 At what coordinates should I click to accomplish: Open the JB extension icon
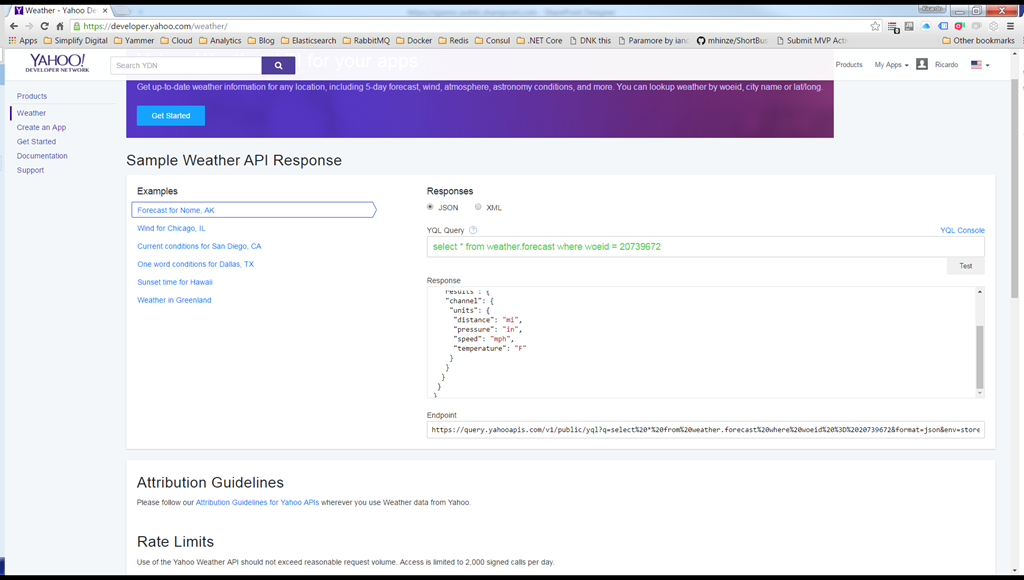(909, 26)
